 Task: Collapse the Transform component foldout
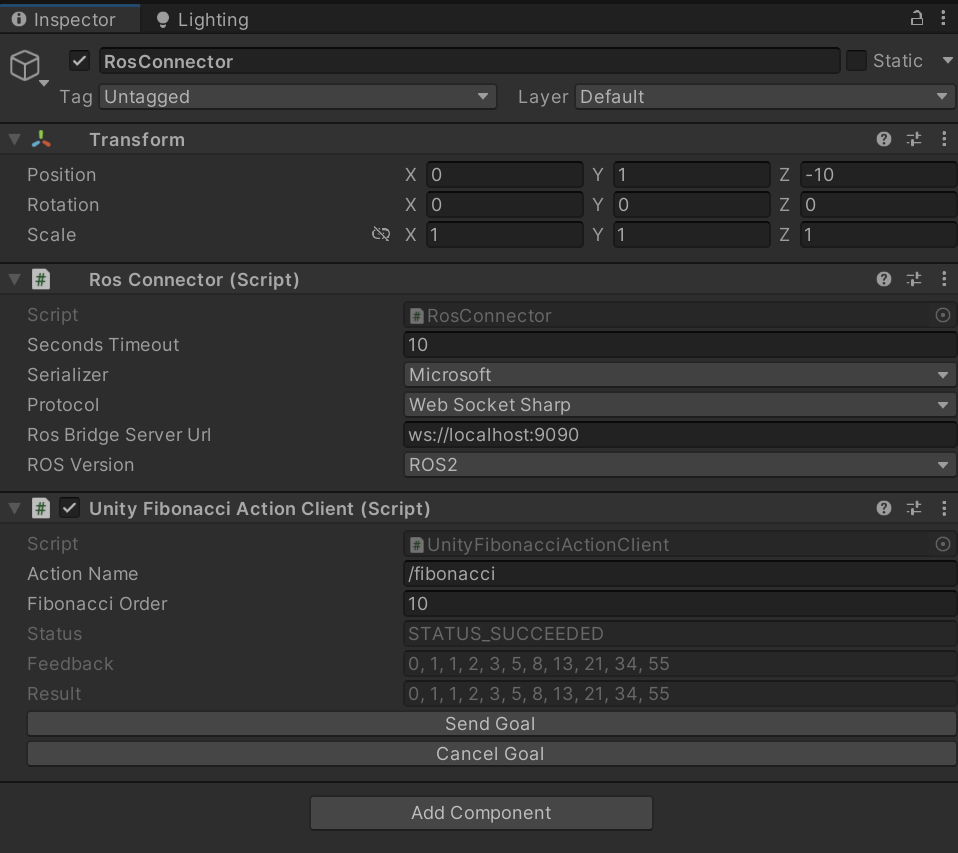tap(14, 139)
